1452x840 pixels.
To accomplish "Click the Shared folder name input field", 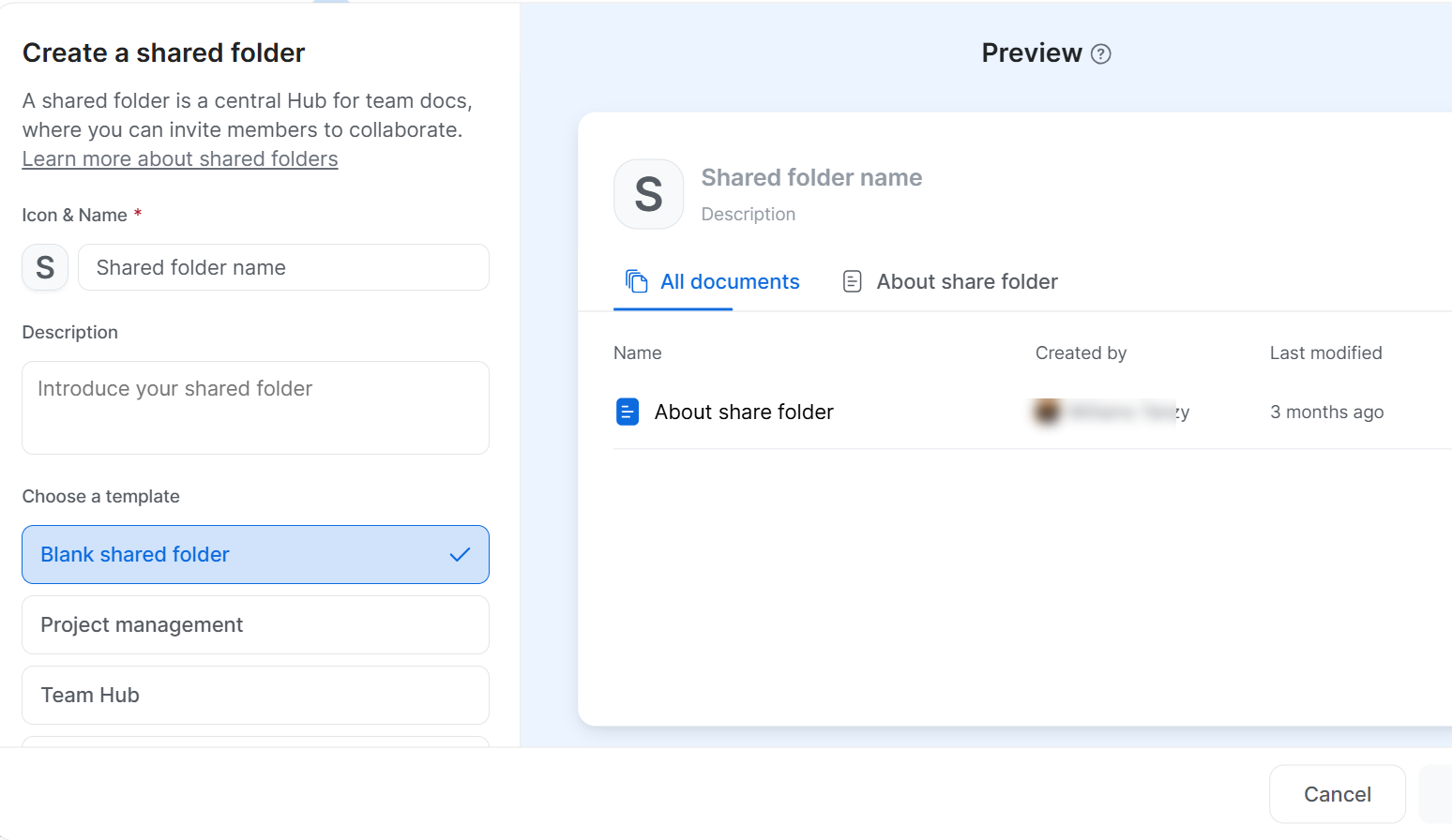I will 283,267.
